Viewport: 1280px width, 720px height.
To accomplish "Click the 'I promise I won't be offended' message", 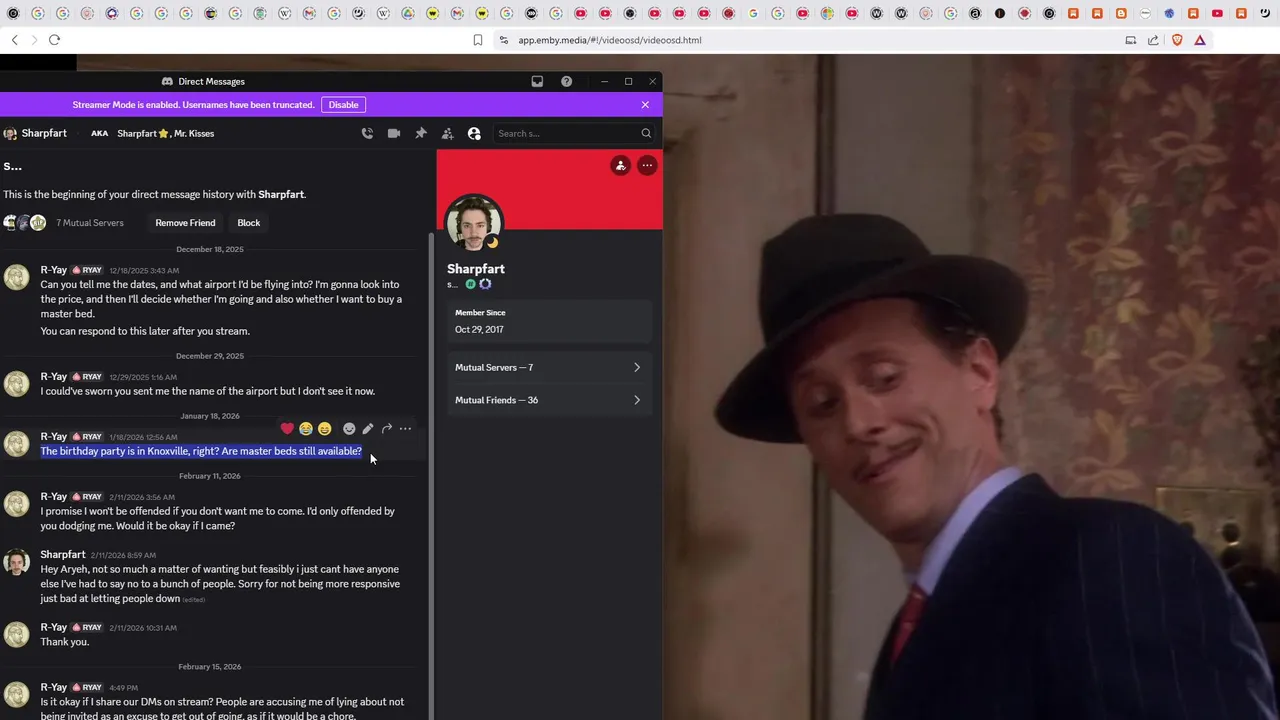I will 218,518.
